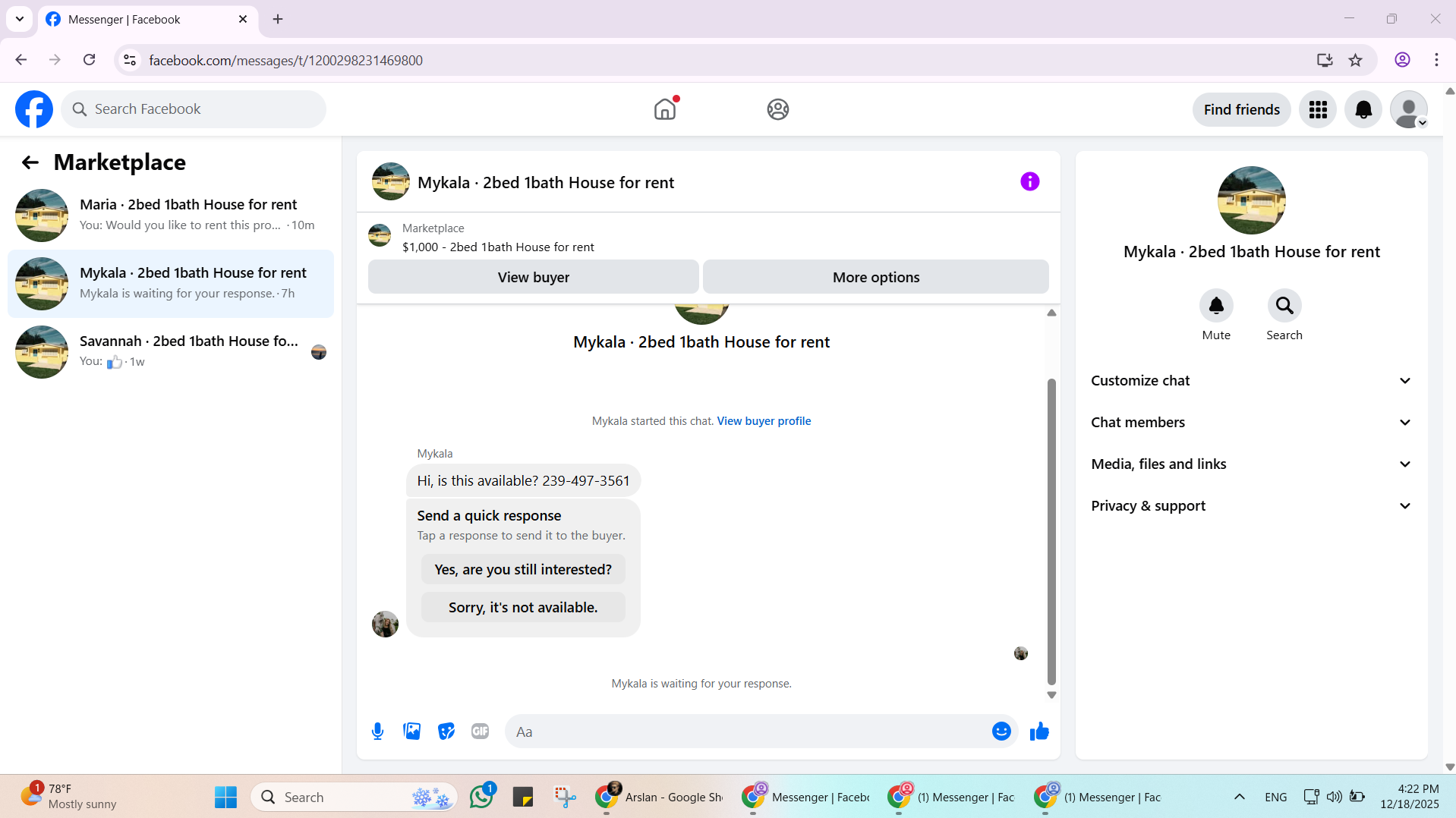Send a thumbs up like
This screenshot has height=818, width=1456.
click(1039, 731)
